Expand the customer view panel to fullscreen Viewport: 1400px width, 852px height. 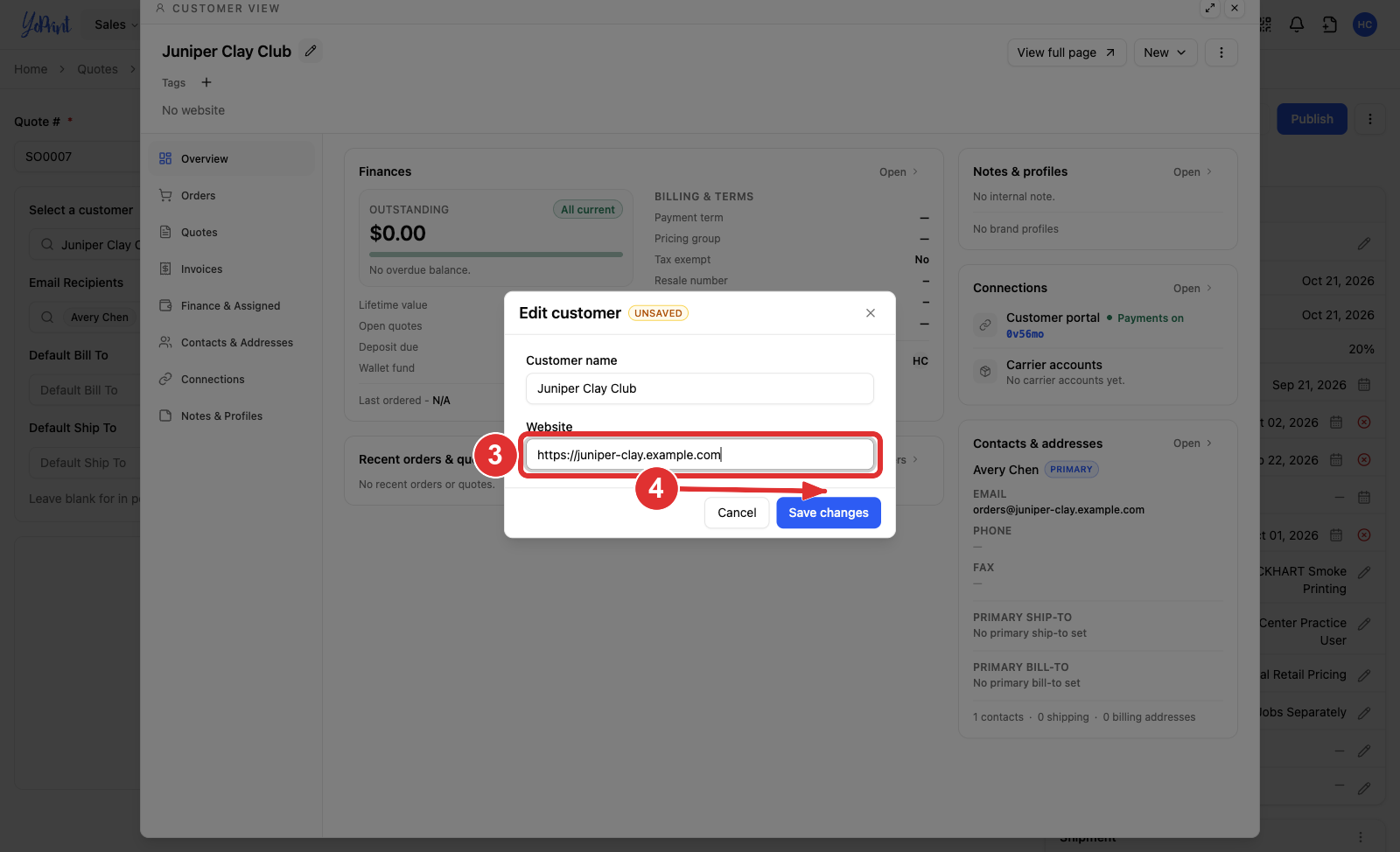pyautogui.click(x=1210, y=8)
